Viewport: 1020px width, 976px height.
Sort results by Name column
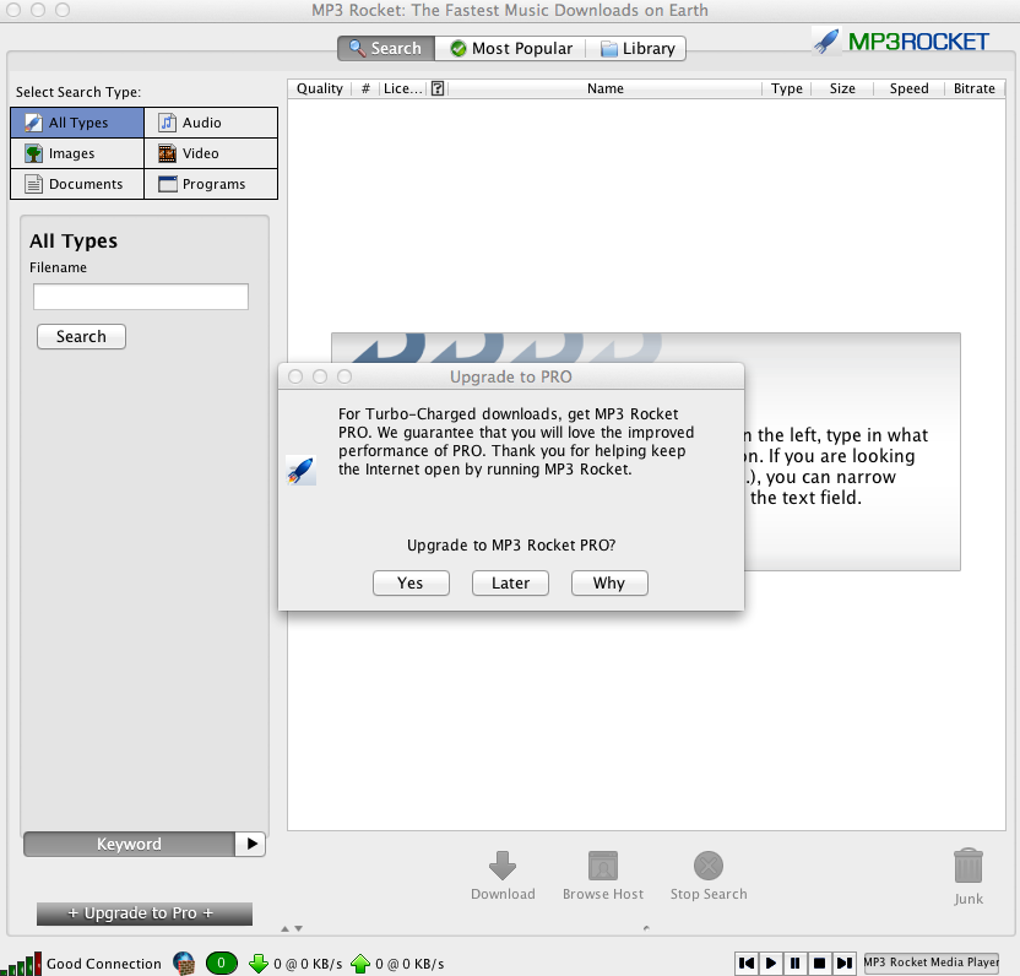(605, 88)
